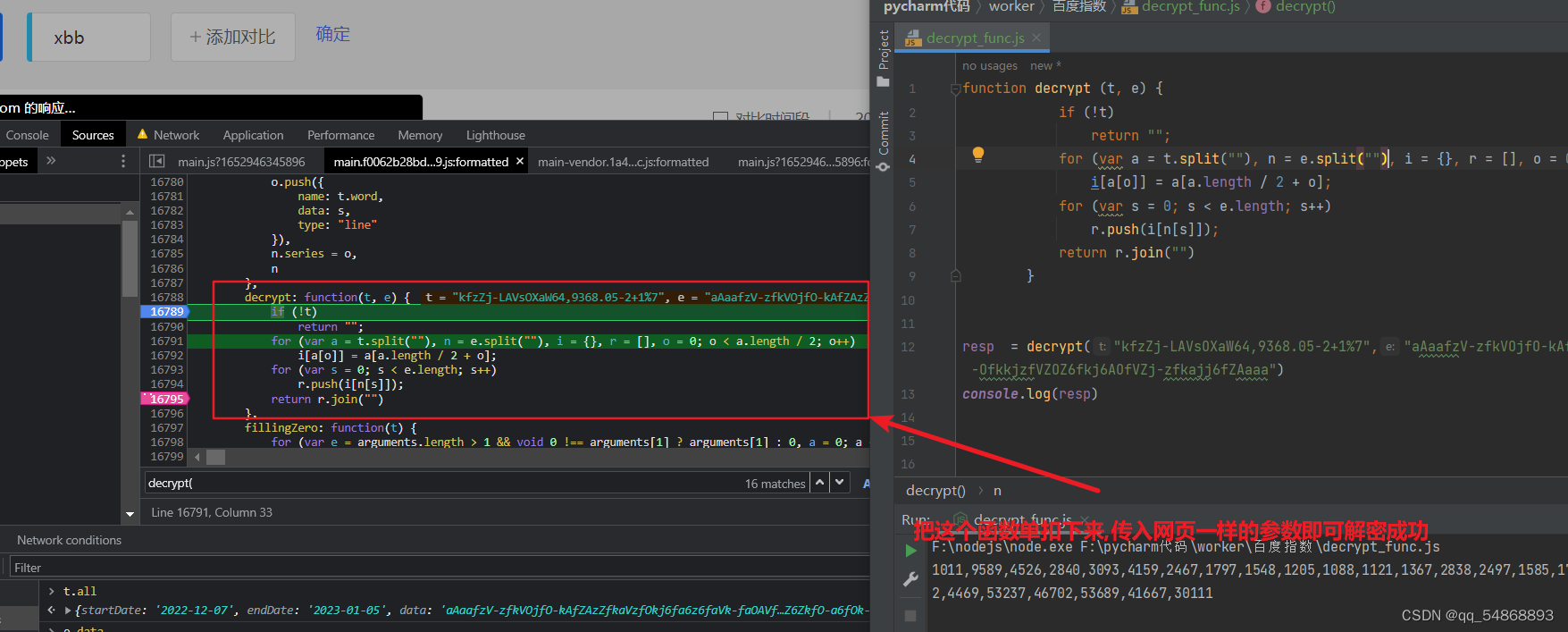Image resolution: width=1568 pixels, height=632 pixels.
Task: Open the Application tab
Action: (253, 135)
